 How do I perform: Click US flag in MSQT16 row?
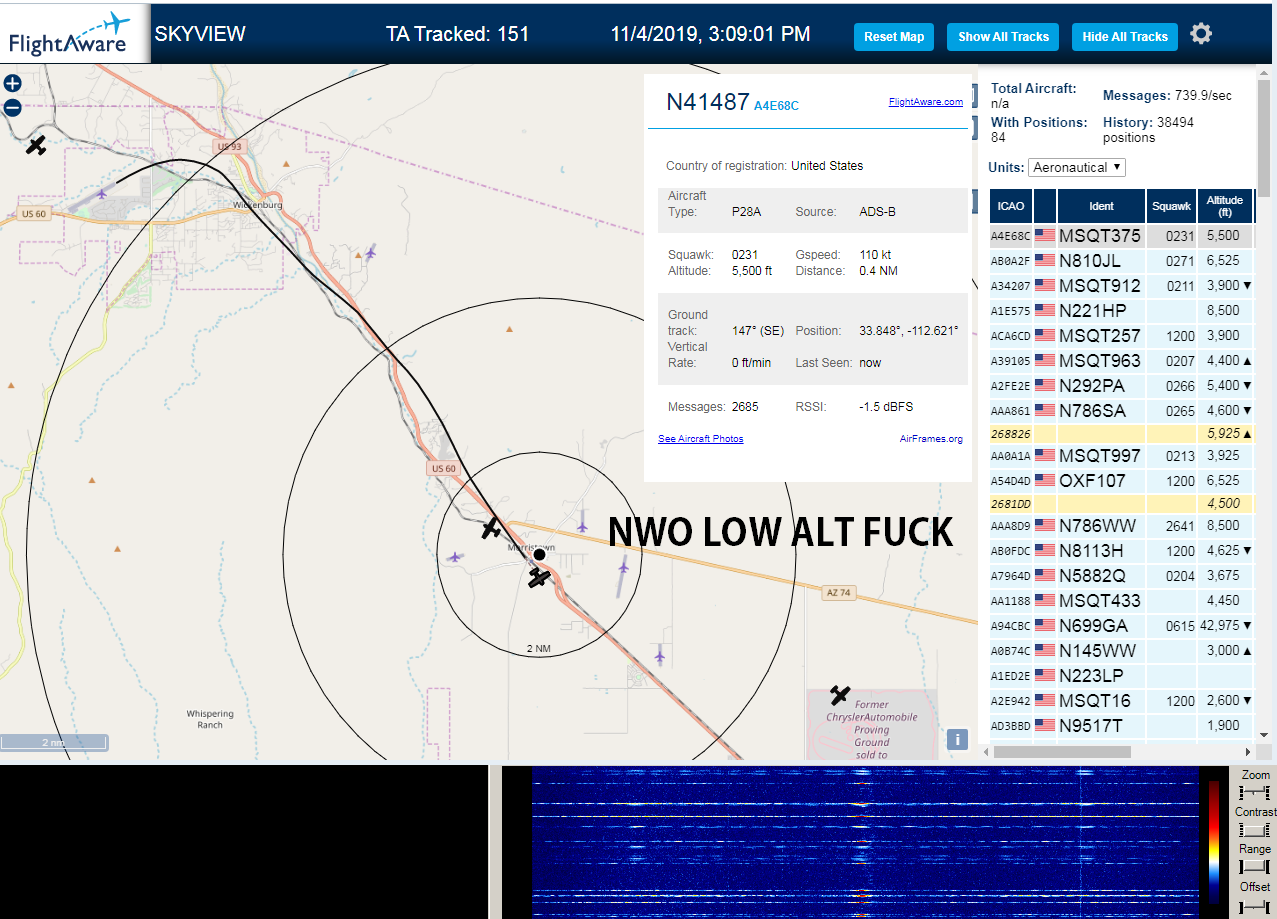[1045, 700]
